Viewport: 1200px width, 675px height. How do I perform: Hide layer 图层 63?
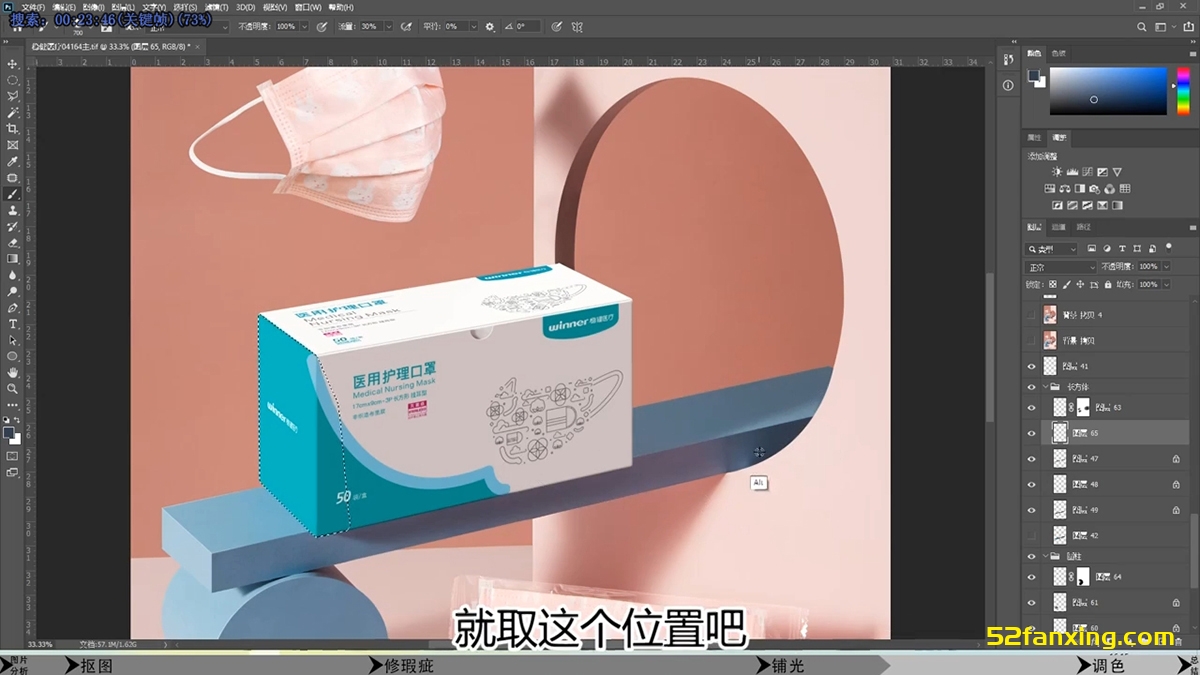click(x=1032, y=408)
